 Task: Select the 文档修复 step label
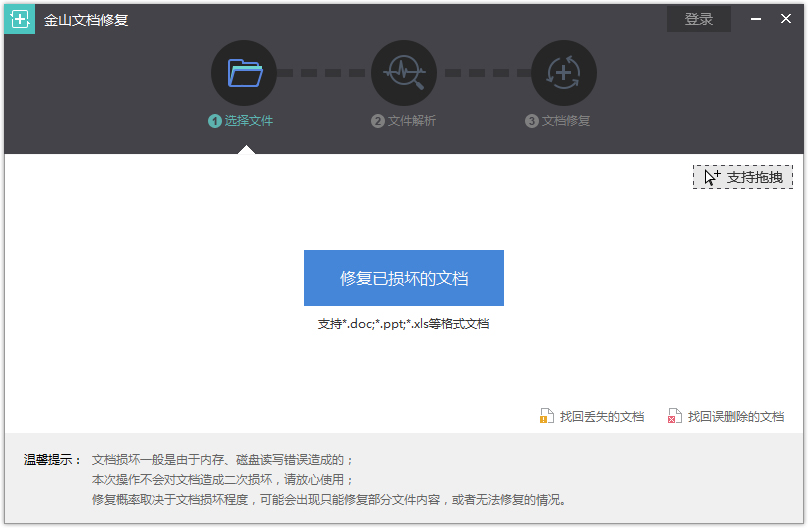[565, 121]
